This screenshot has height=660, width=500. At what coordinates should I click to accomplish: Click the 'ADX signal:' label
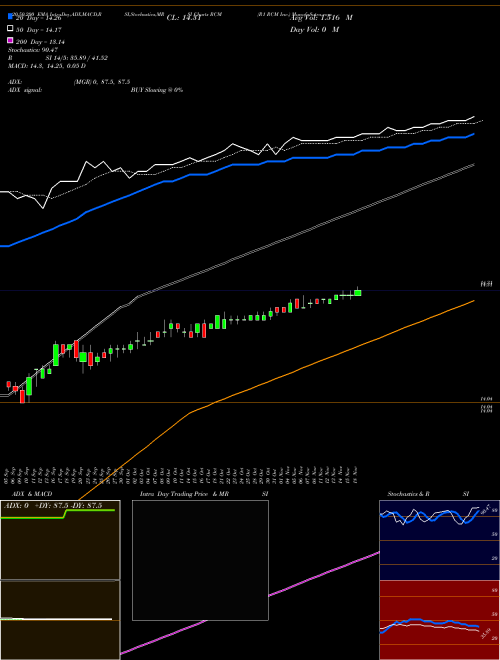[x=25, y=90]
